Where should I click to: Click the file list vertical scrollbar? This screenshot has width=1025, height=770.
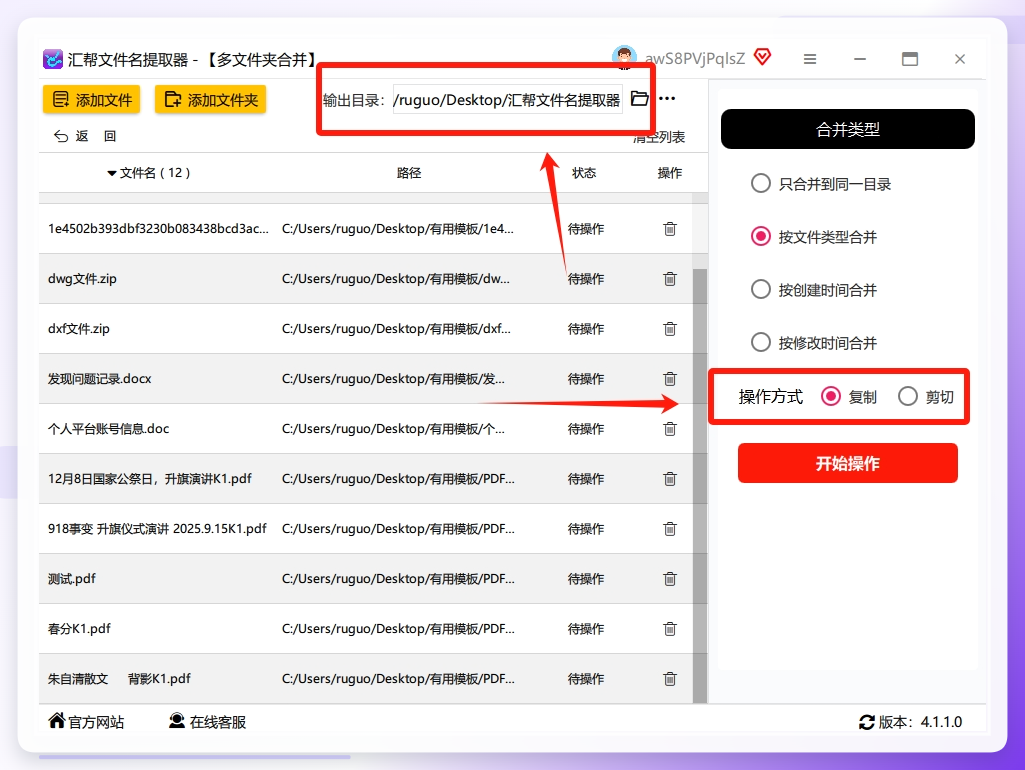click(699, 486)
